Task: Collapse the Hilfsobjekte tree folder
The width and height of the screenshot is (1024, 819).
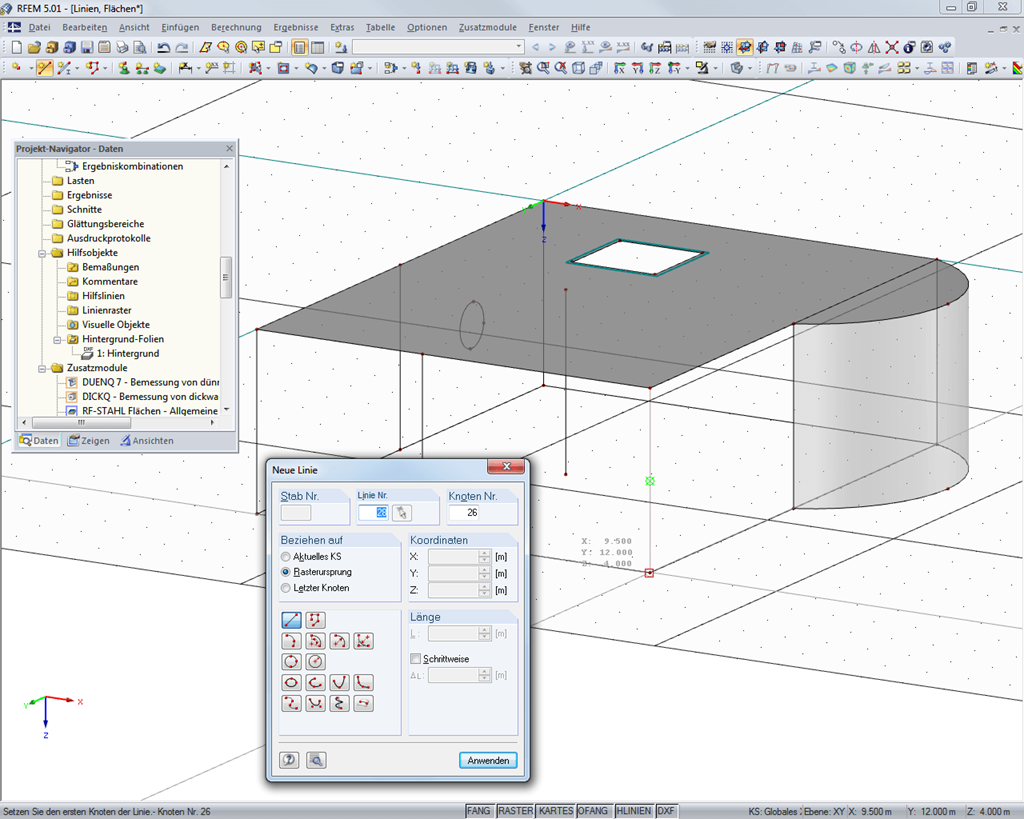Action: (x=43, y=253)
